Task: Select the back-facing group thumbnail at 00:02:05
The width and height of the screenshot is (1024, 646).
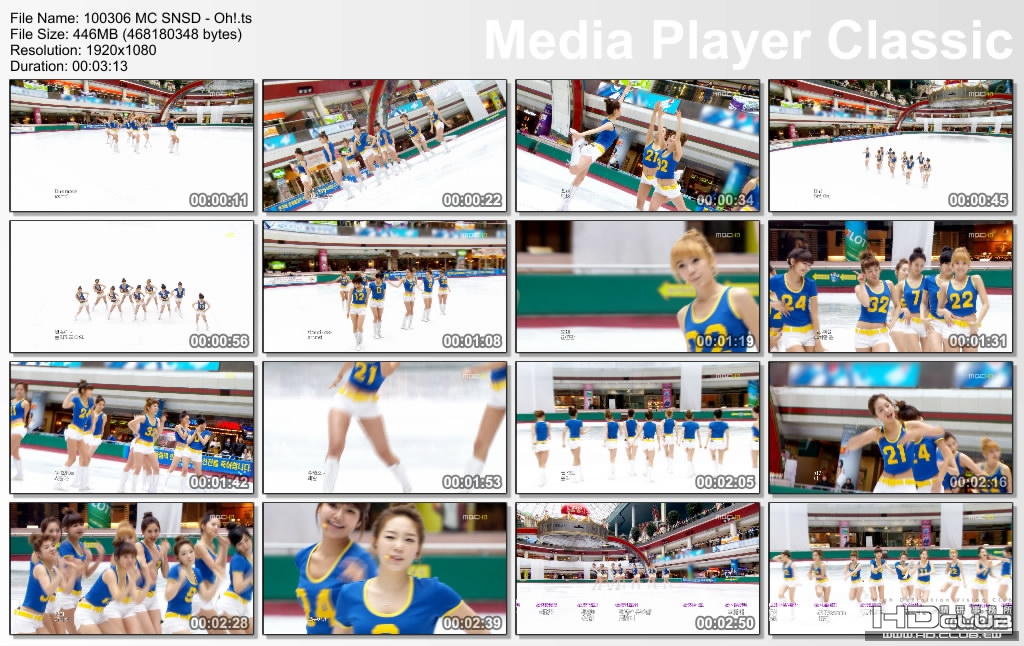Action: (637, 428)
